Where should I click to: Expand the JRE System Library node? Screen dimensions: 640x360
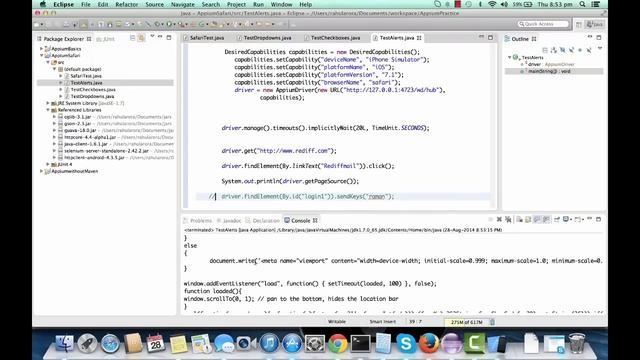pyautogui.click(x=48, y=103)
